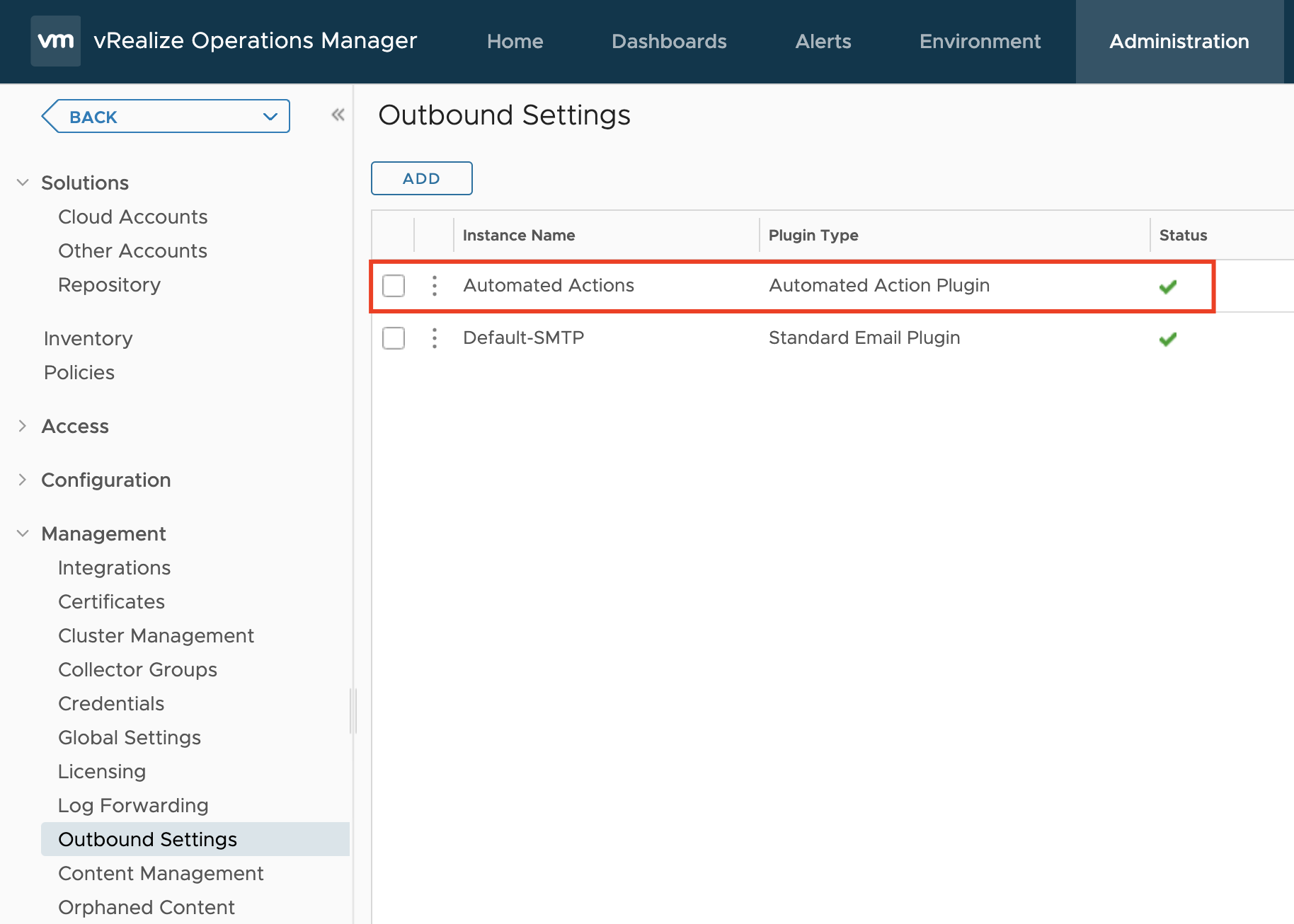This screenshot has width=1294, height=924.
Task: Click the Default-SMTP green status checkmark
Action: (x=1168, y=339)
